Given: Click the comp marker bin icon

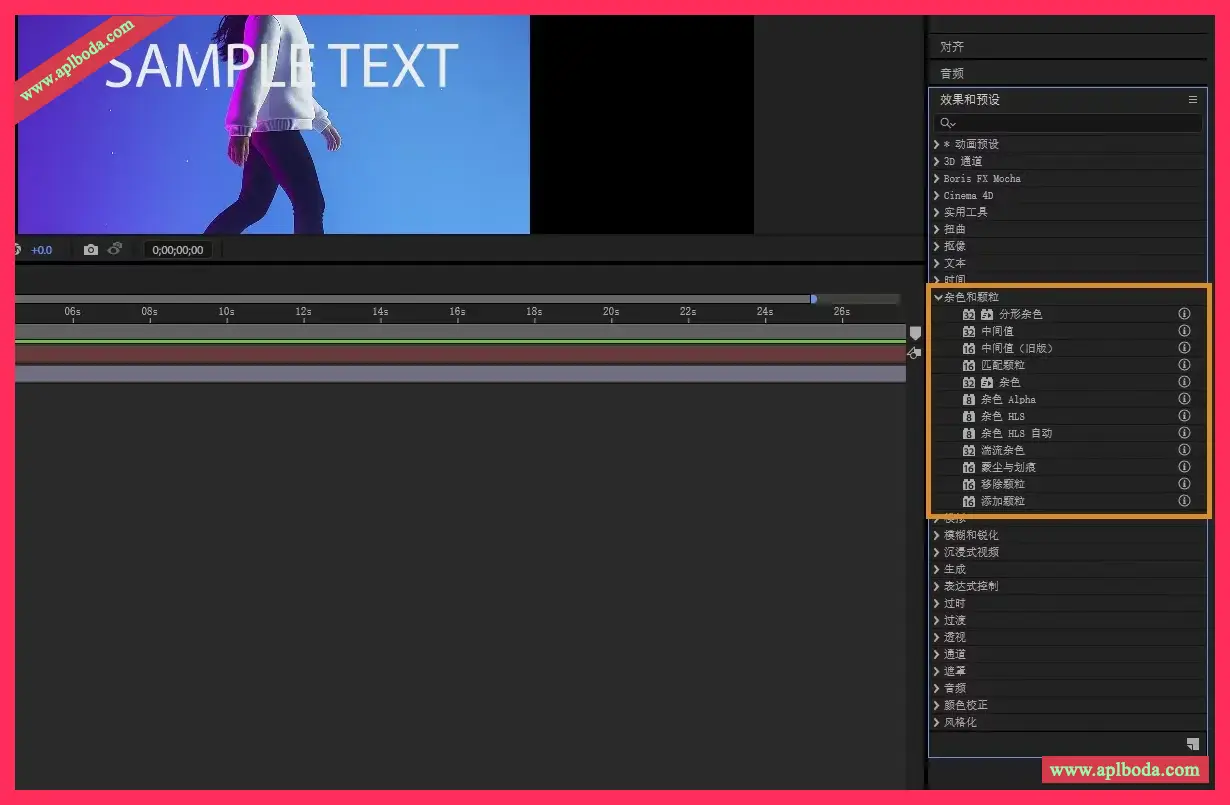Looking at the screenshot, I should pos(914,332).
